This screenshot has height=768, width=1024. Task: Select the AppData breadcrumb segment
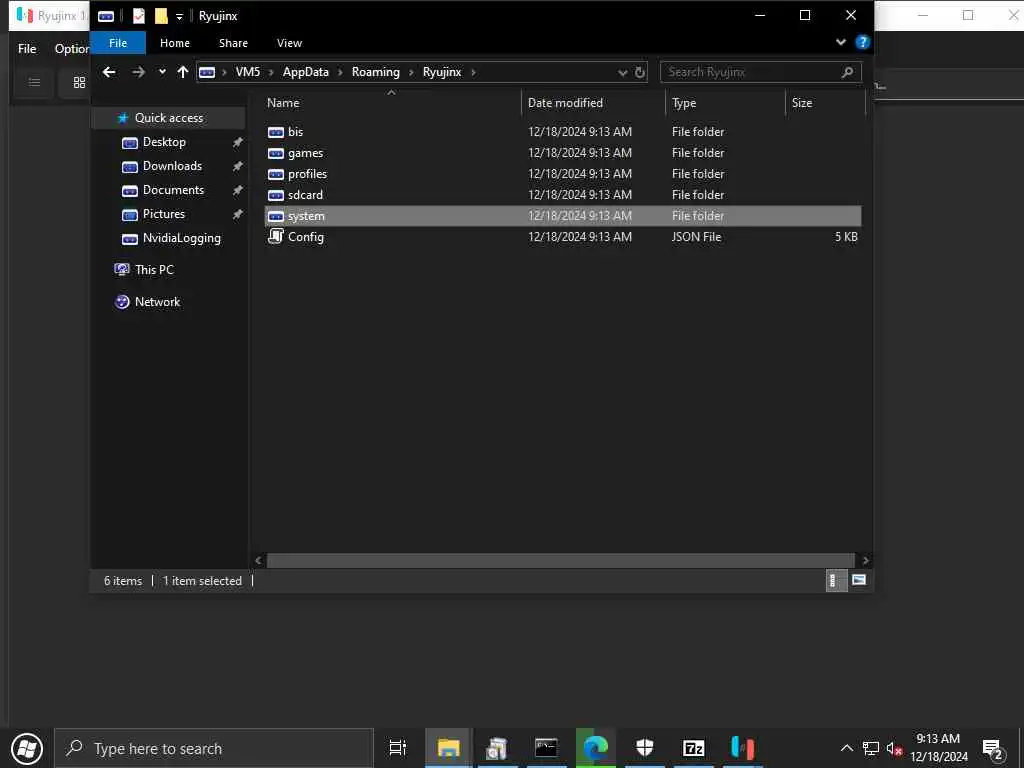click(x=306, y=72)
